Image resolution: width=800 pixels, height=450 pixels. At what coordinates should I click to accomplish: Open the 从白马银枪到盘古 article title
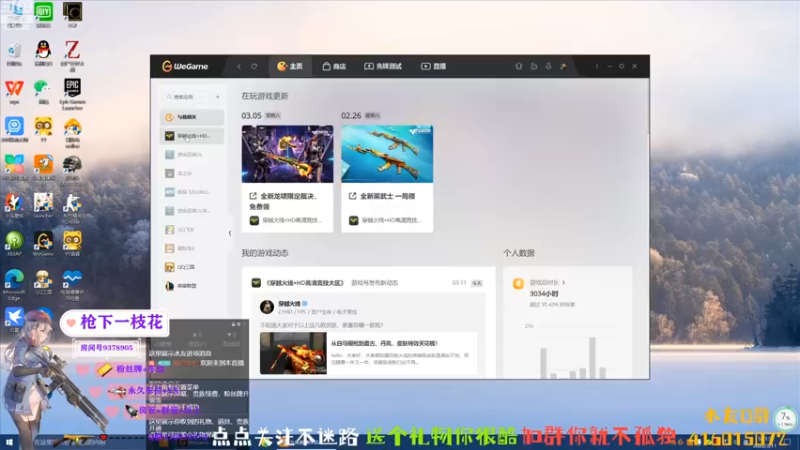tap(384, 343)
